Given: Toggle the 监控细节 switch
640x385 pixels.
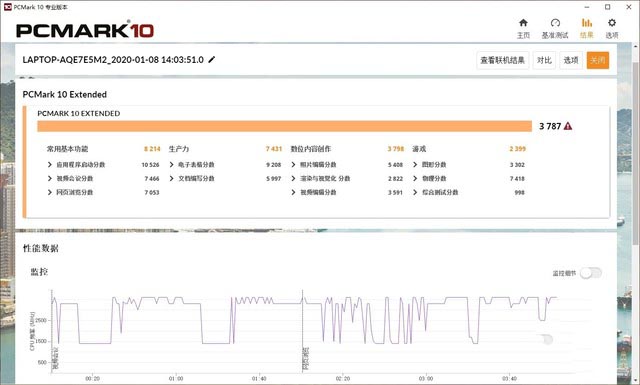Looking at the screenshot, I should [591, 273].
